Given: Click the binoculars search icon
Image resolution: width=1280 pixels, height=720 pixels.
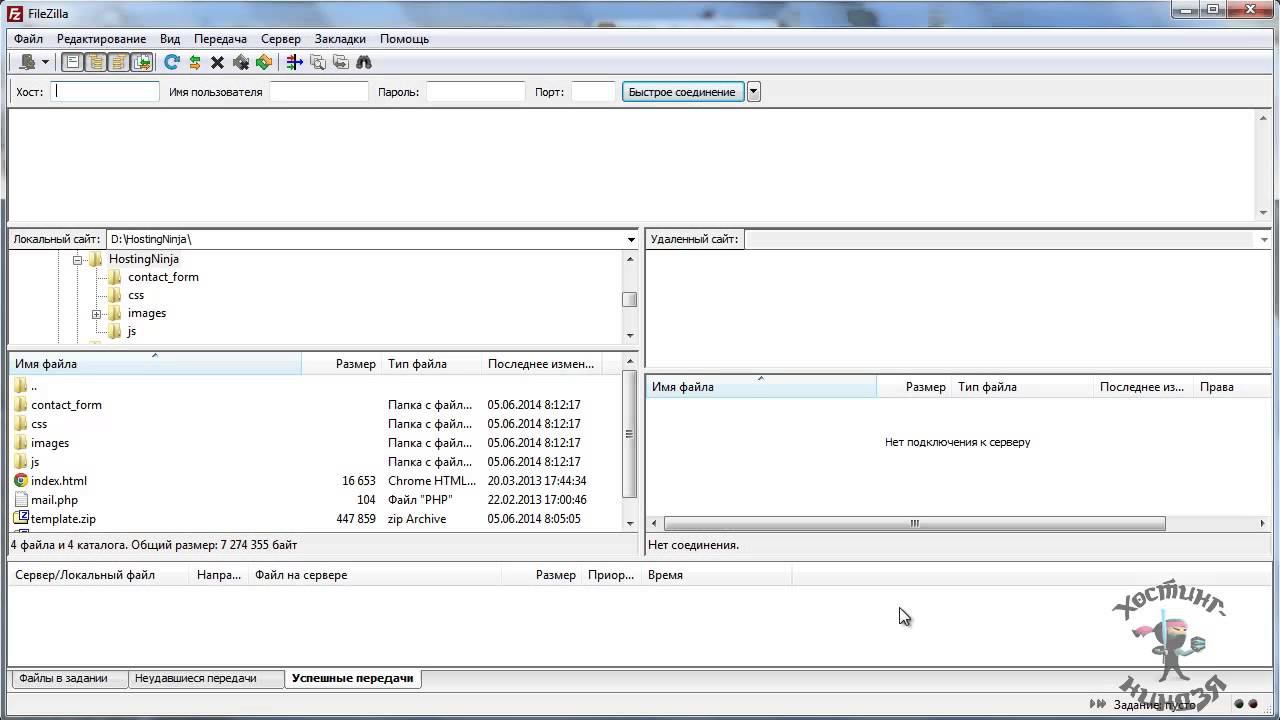Looking at the screenshot, I should click(364, 62).
